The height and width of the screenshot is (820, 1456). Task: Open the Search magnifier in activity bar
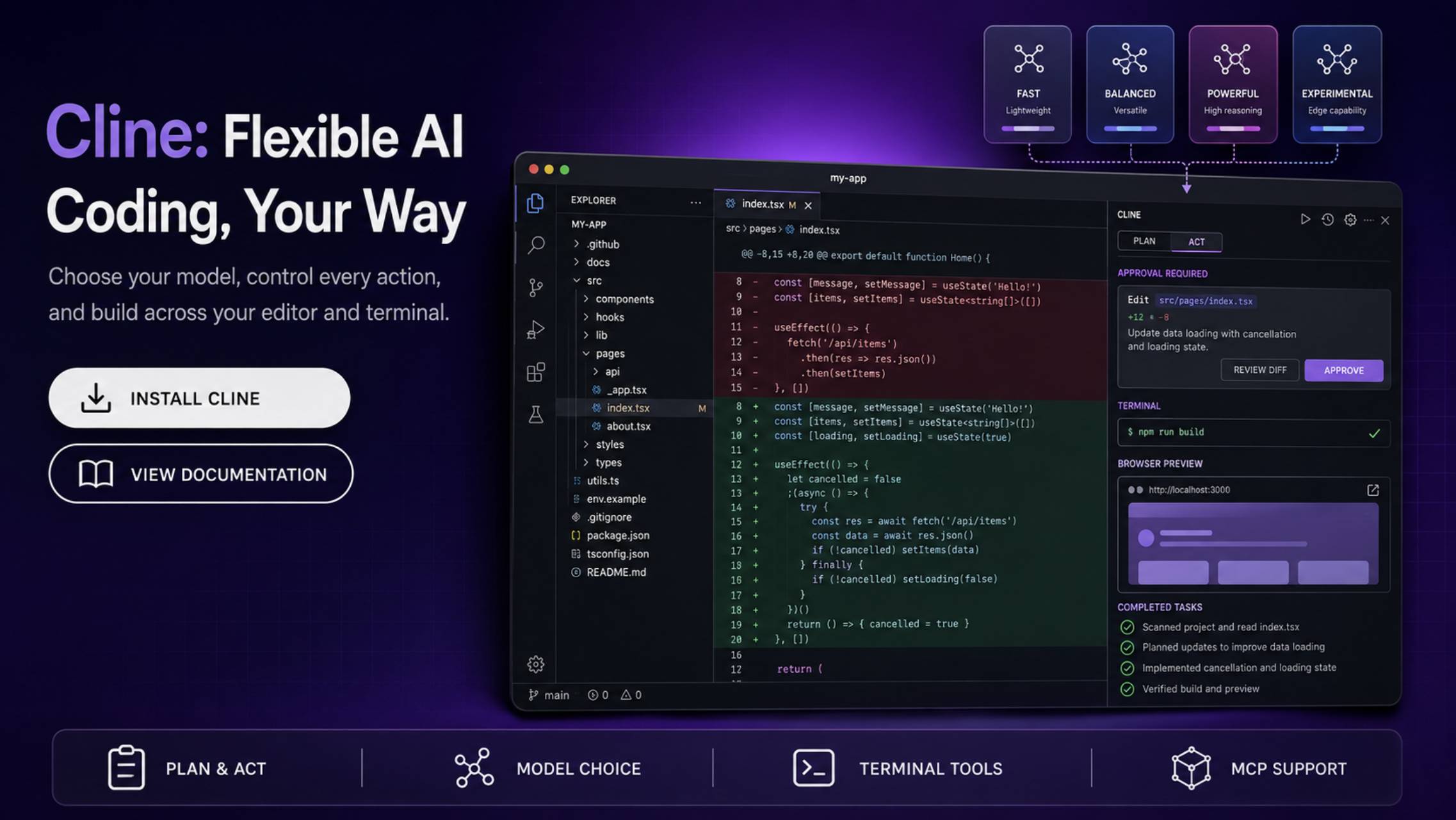[536, 245]
